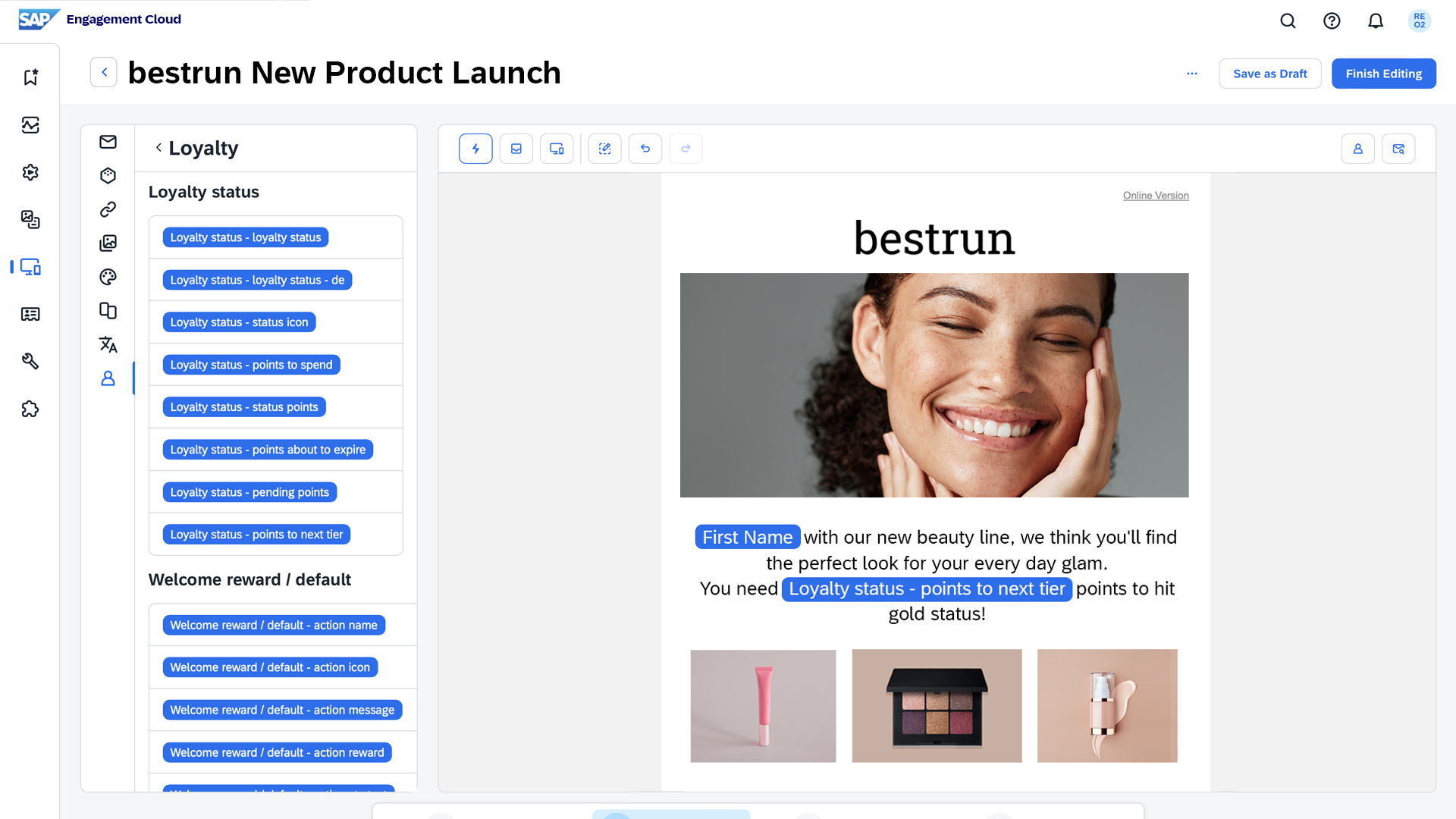Image resolution: width=1456 pixels, height=819 pixels.
Task: Open the help question mark icon
Action: pyautogui.click(x=1332, y=20)
